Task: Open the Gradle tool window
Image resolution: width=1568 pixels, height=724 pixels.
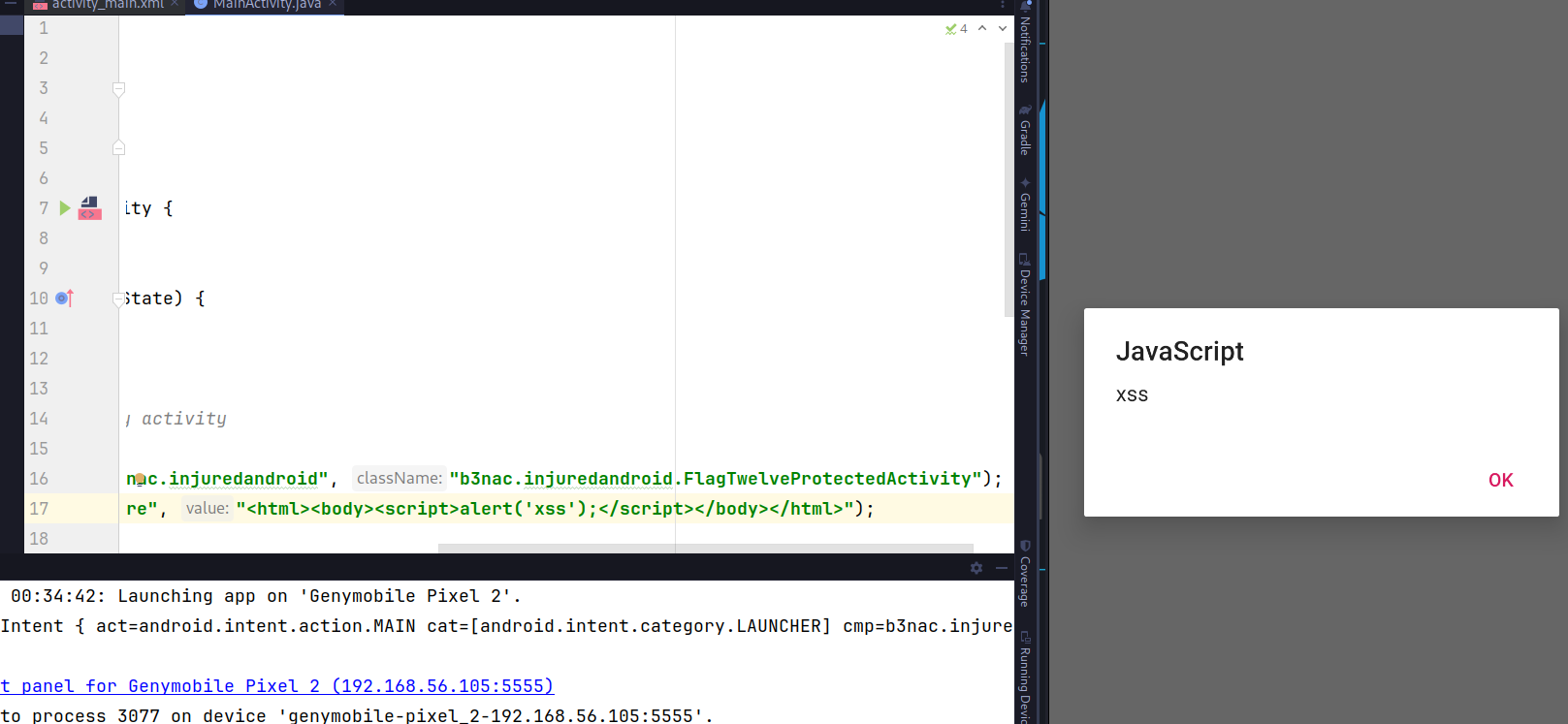Action: pyautogui.click(x=1025, y=131)
